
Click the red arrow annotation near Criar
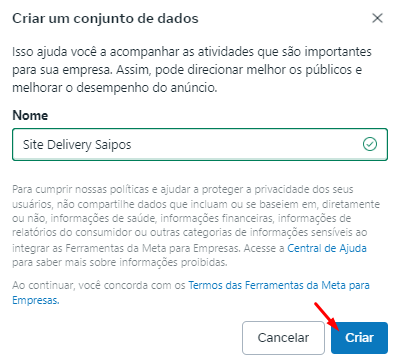click(327, 316)
